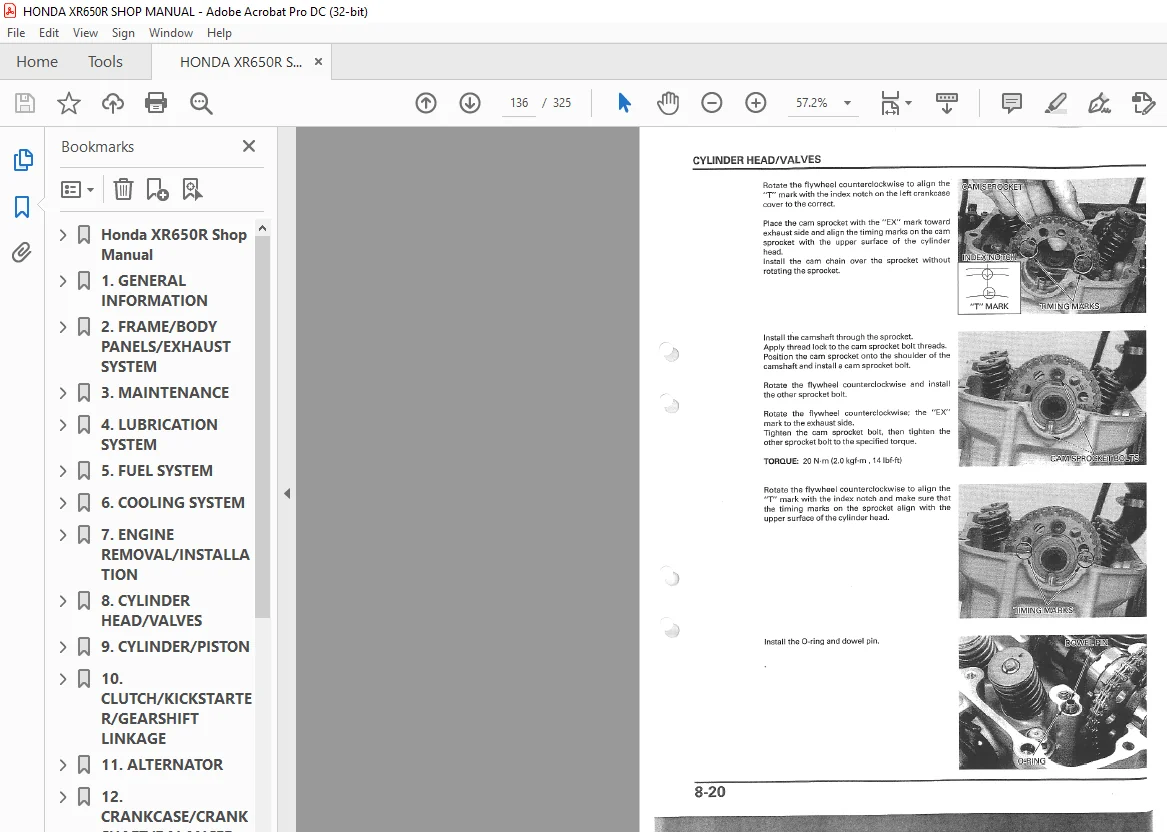The width and height of the screenshot is (1167, 832).
Task: Jump to 3. MAINTENANCE bookmark
Action: pyautogui.click(x=165, y=392)
